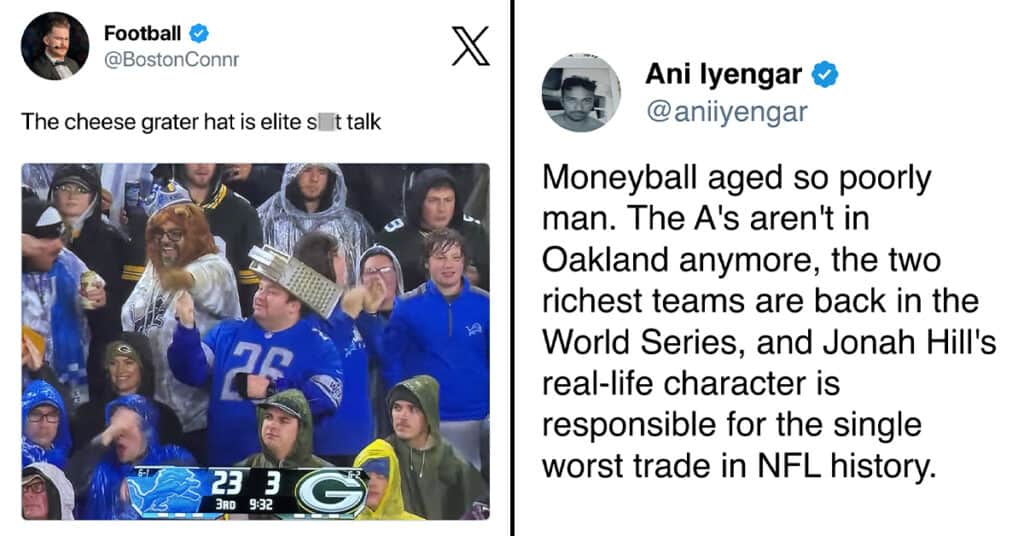Click the cheese grater hat in photo

click(297, 279)
